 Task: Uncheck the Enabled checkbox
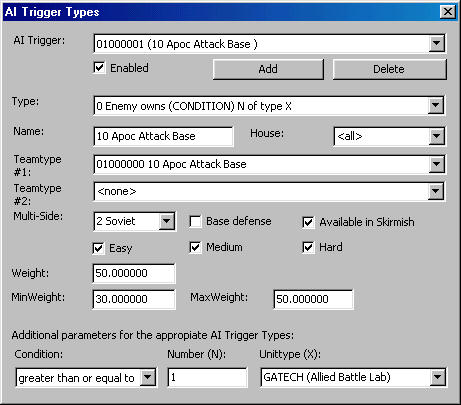(x=99, y=68)
